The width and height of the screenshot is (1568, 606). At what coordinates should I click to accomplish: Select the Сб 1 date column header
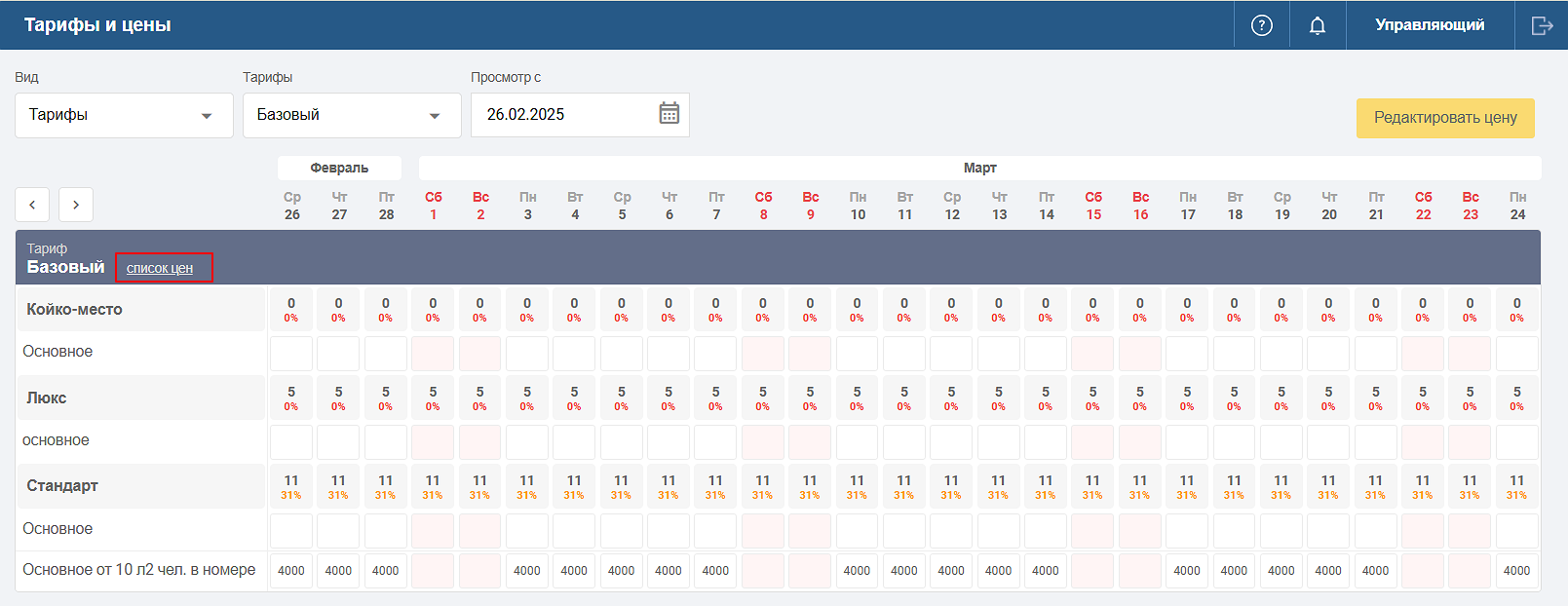(434, 206)
